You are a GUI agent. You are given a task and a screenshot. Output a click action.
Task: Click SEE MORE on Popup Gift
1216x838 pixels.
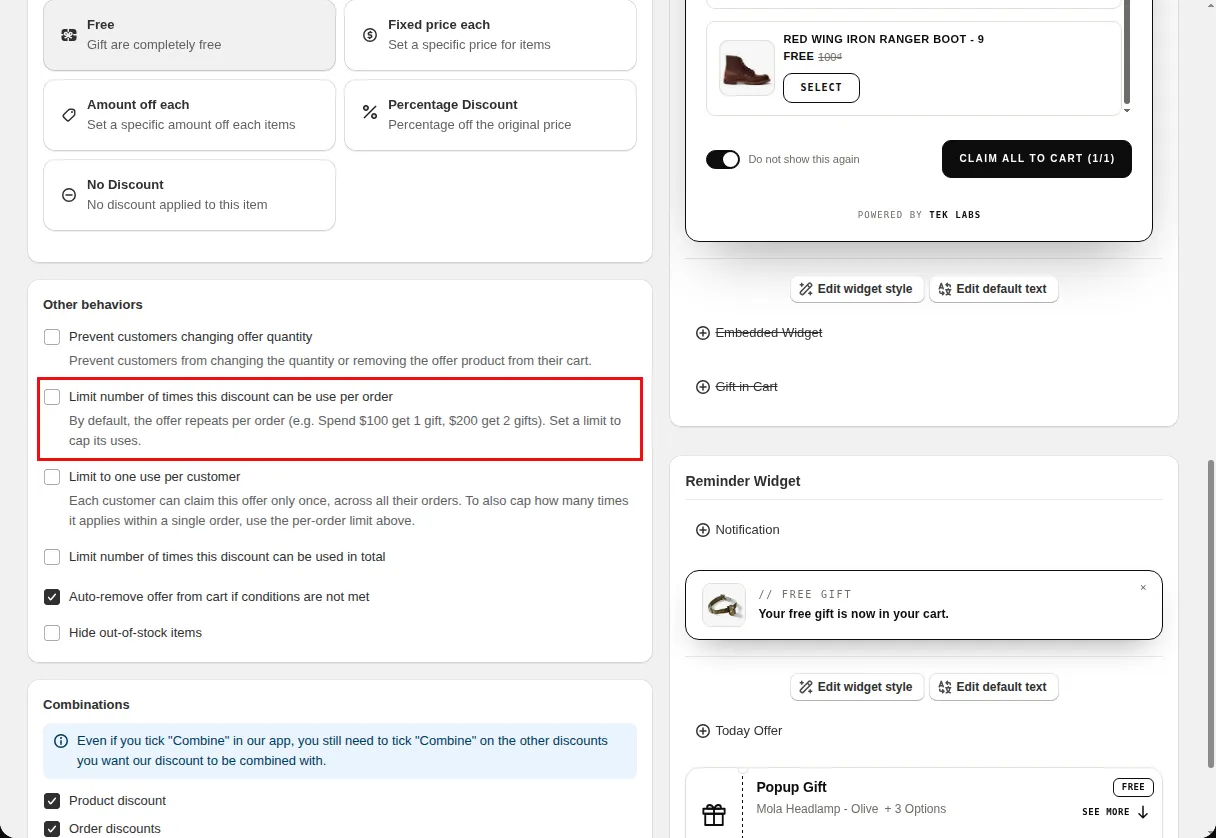(1115, 812)
